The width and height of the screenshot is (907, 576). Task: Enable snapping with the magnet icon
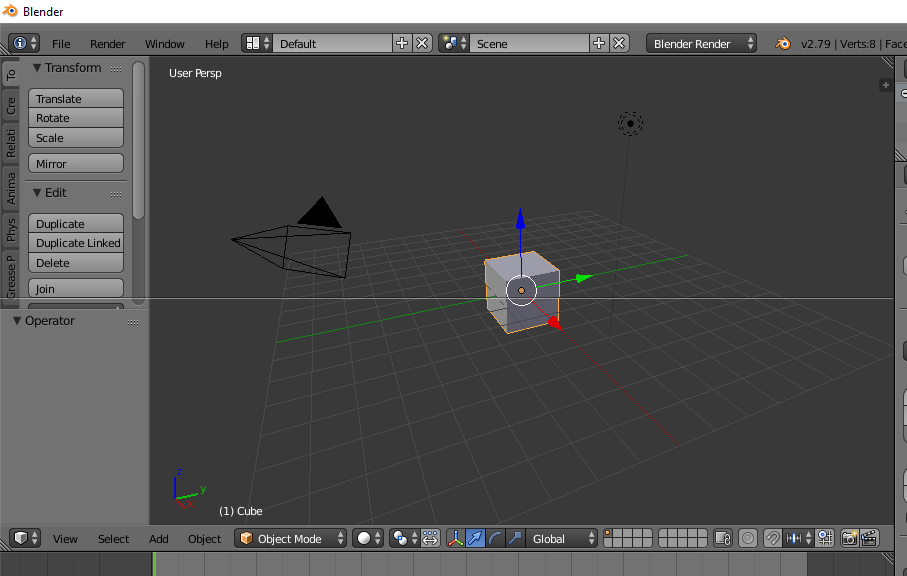[772, 538]
